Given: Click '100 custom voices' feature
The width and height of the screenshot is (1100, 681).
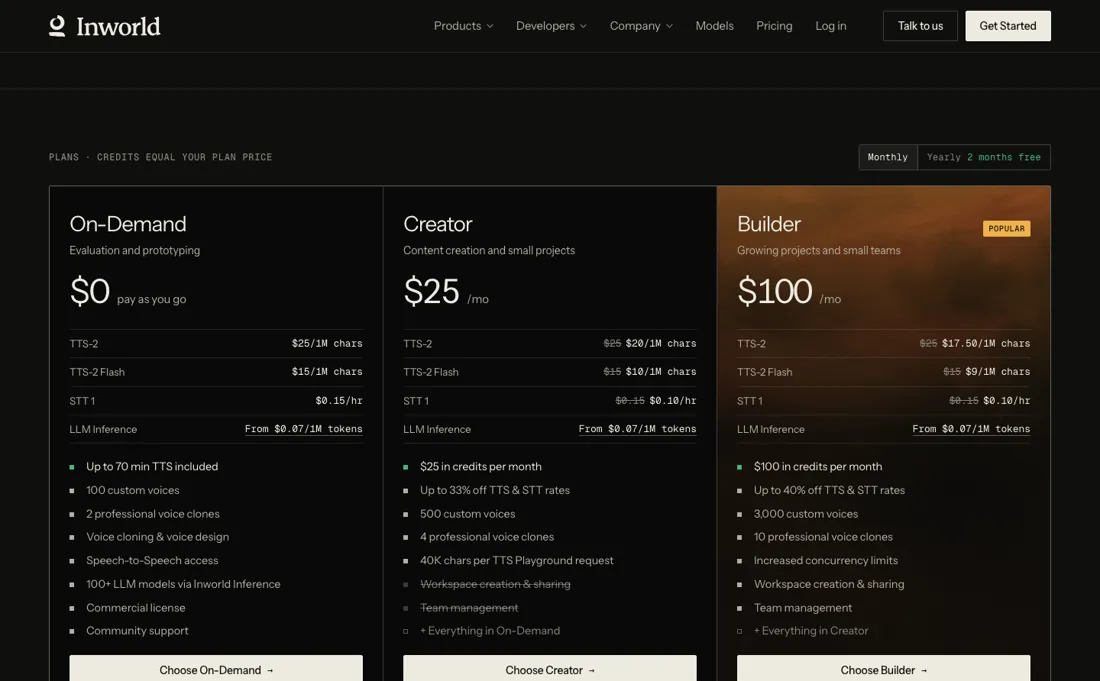Looking at the screenshot, I should [133, 490].
